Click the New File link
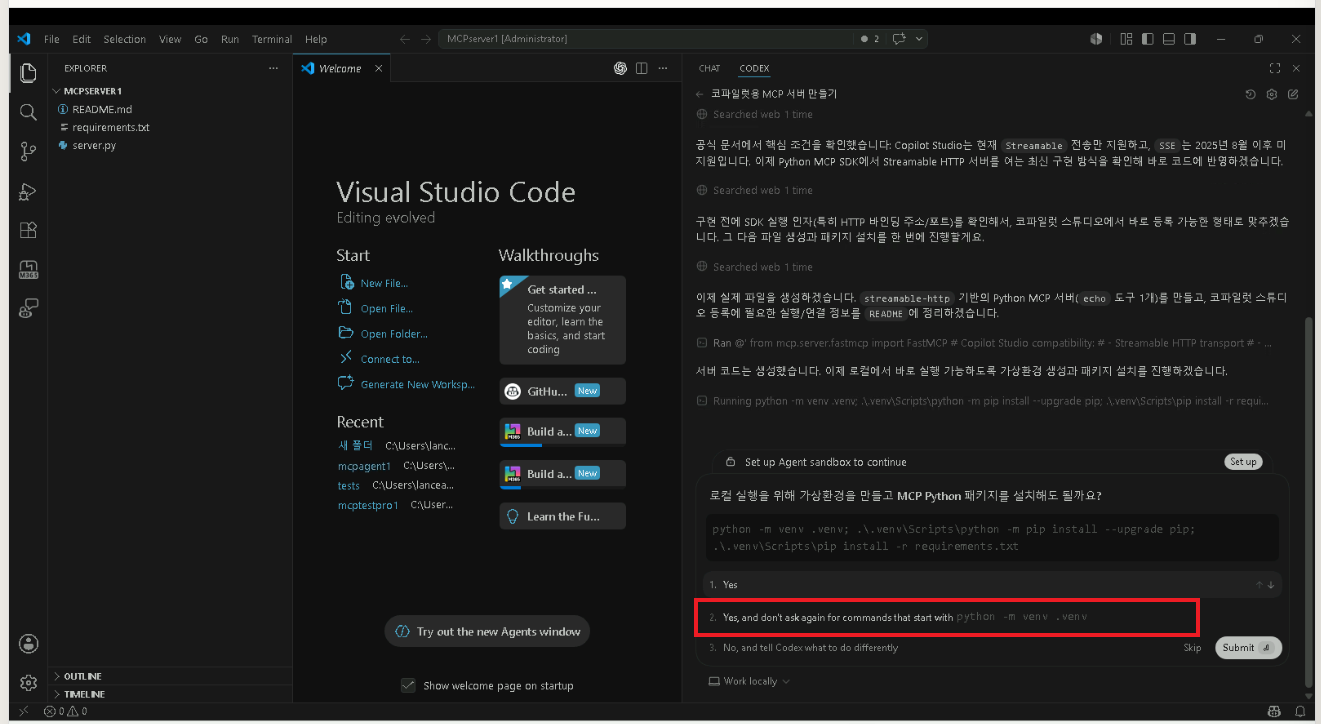The width and height of the screenshot is (1321, 724). coord(384,283)
